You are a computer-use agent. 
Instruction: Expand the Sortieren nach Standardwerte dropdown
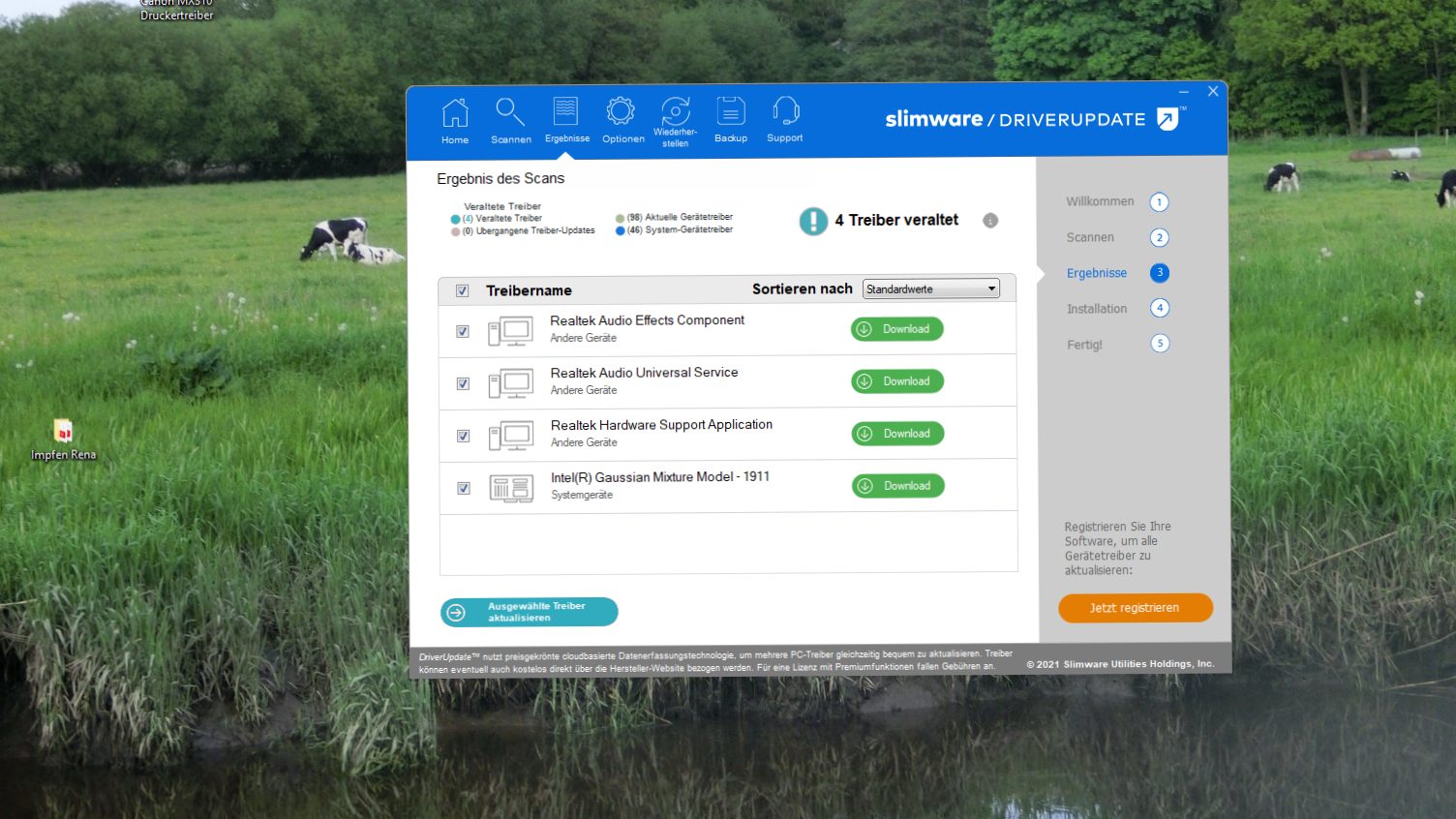pyautogui.click(x=930, y=288)
